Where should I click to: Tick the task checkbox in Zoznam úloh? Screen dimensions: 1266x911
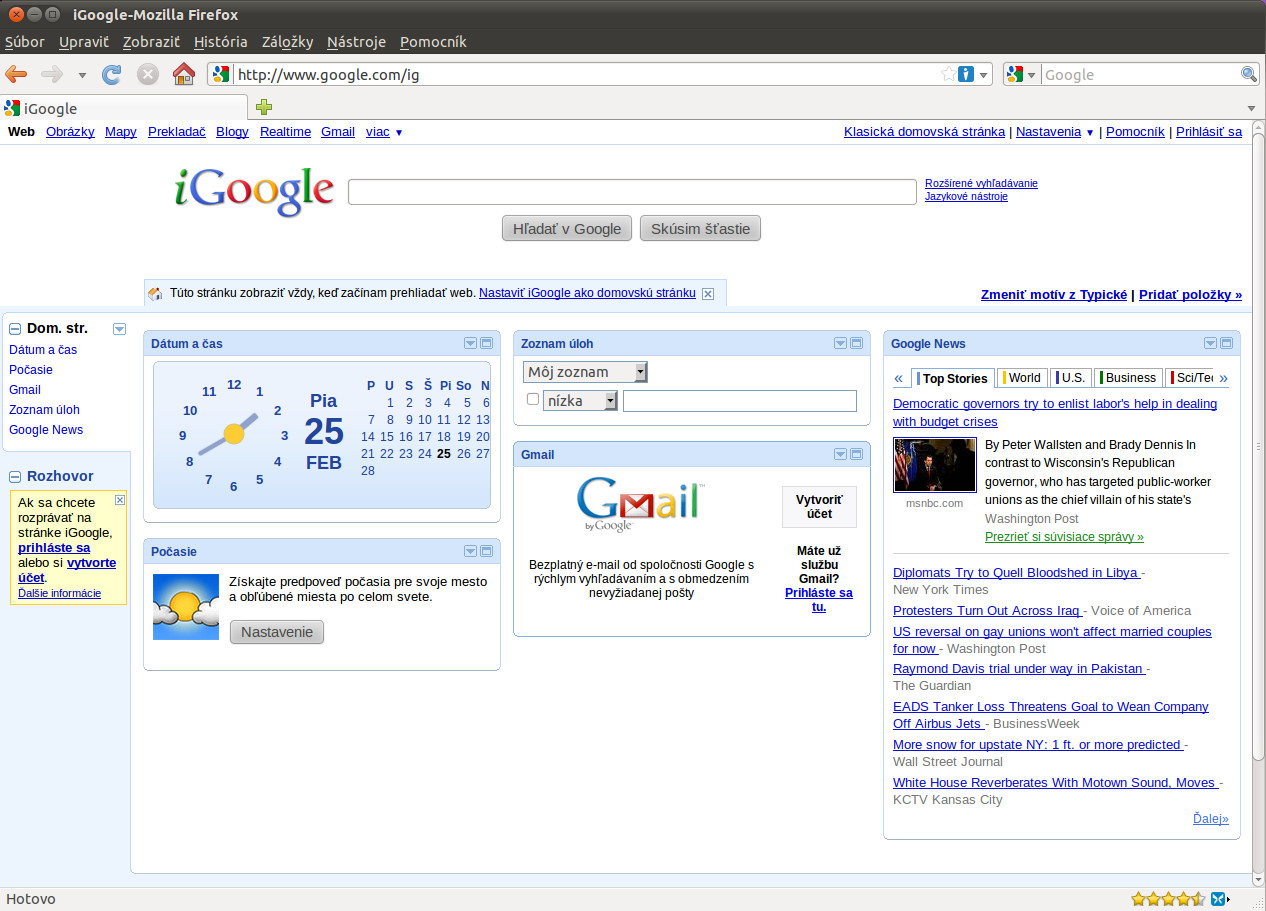tap(533, 399)
